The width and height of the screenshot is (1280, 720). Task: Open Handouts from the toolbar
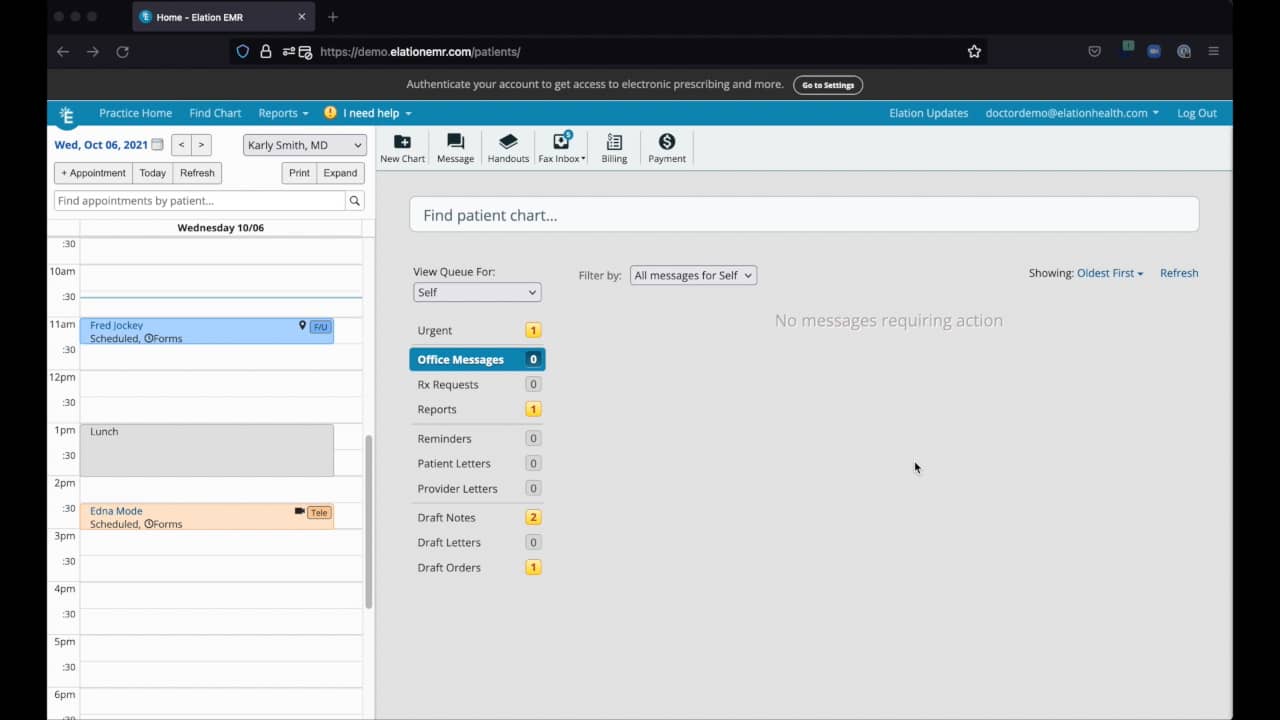(508, 148)
